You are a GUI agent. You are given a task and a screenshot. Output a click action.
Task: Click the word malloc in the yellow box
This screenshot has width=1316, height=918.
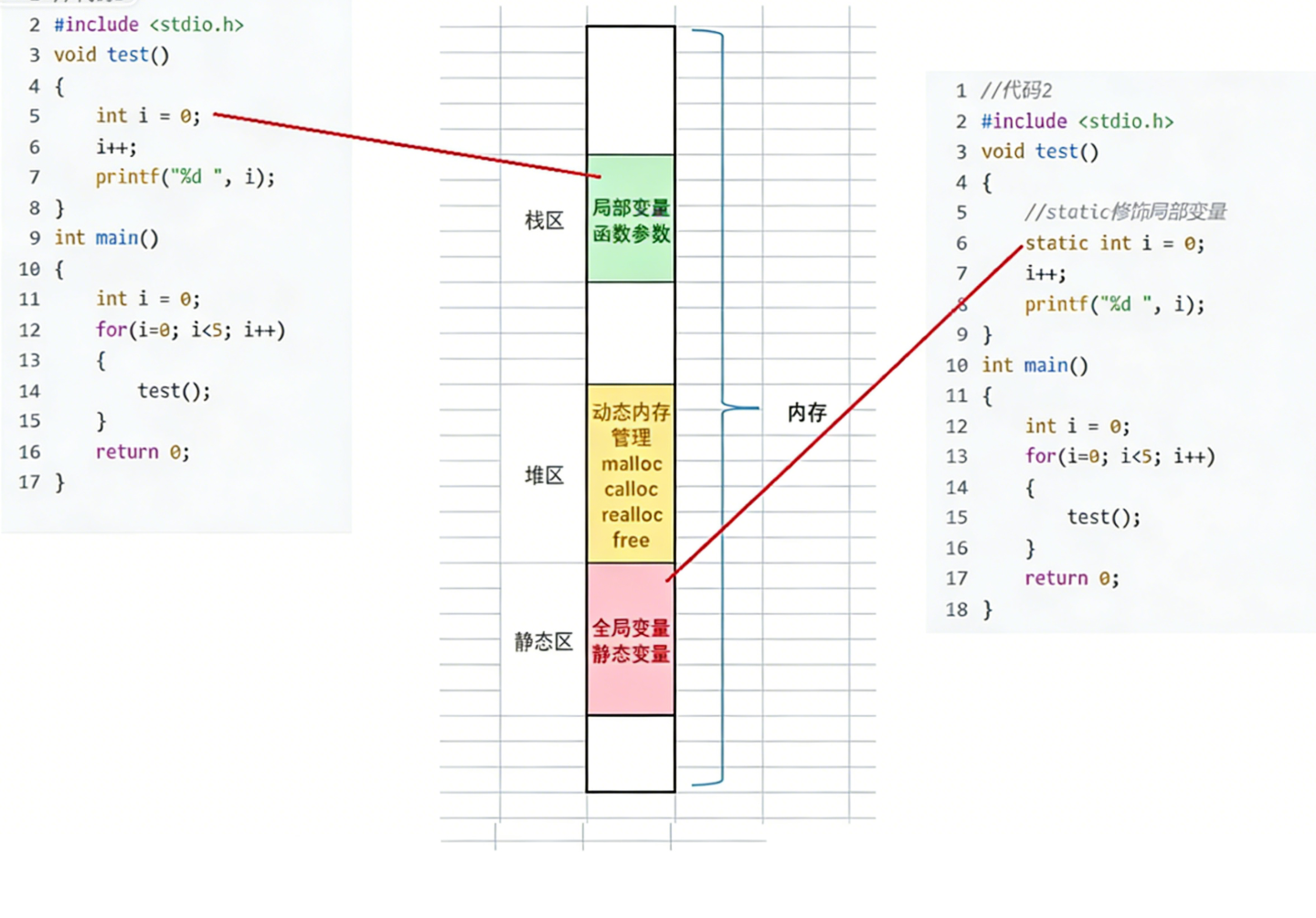(631, 464)
